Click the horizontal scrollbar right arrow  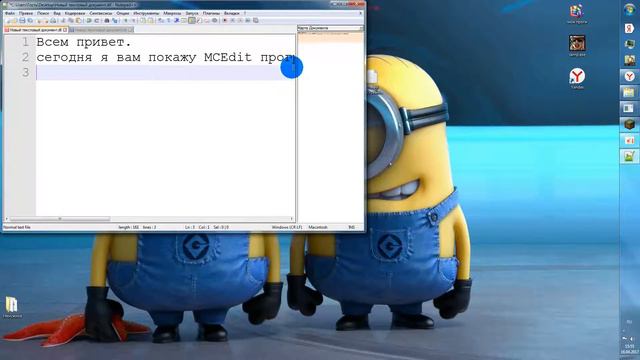[x=292, y=219]
